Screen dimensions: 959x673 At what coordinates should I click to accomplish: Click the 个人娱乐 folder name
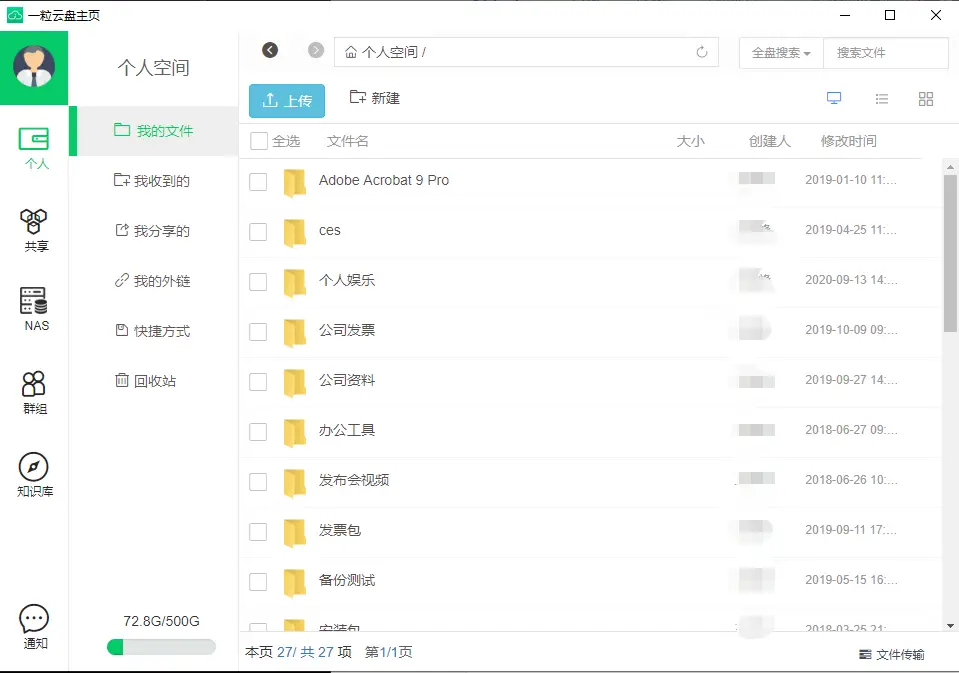pos(347,280)
